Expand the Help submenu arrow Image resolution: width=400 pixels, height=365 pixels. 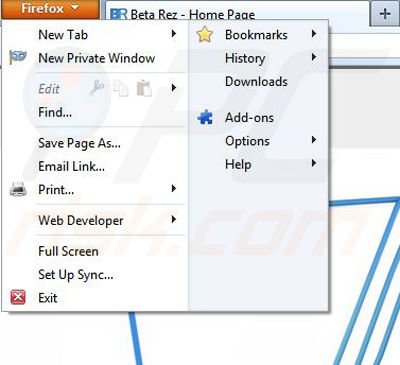(x=314, y=163)
